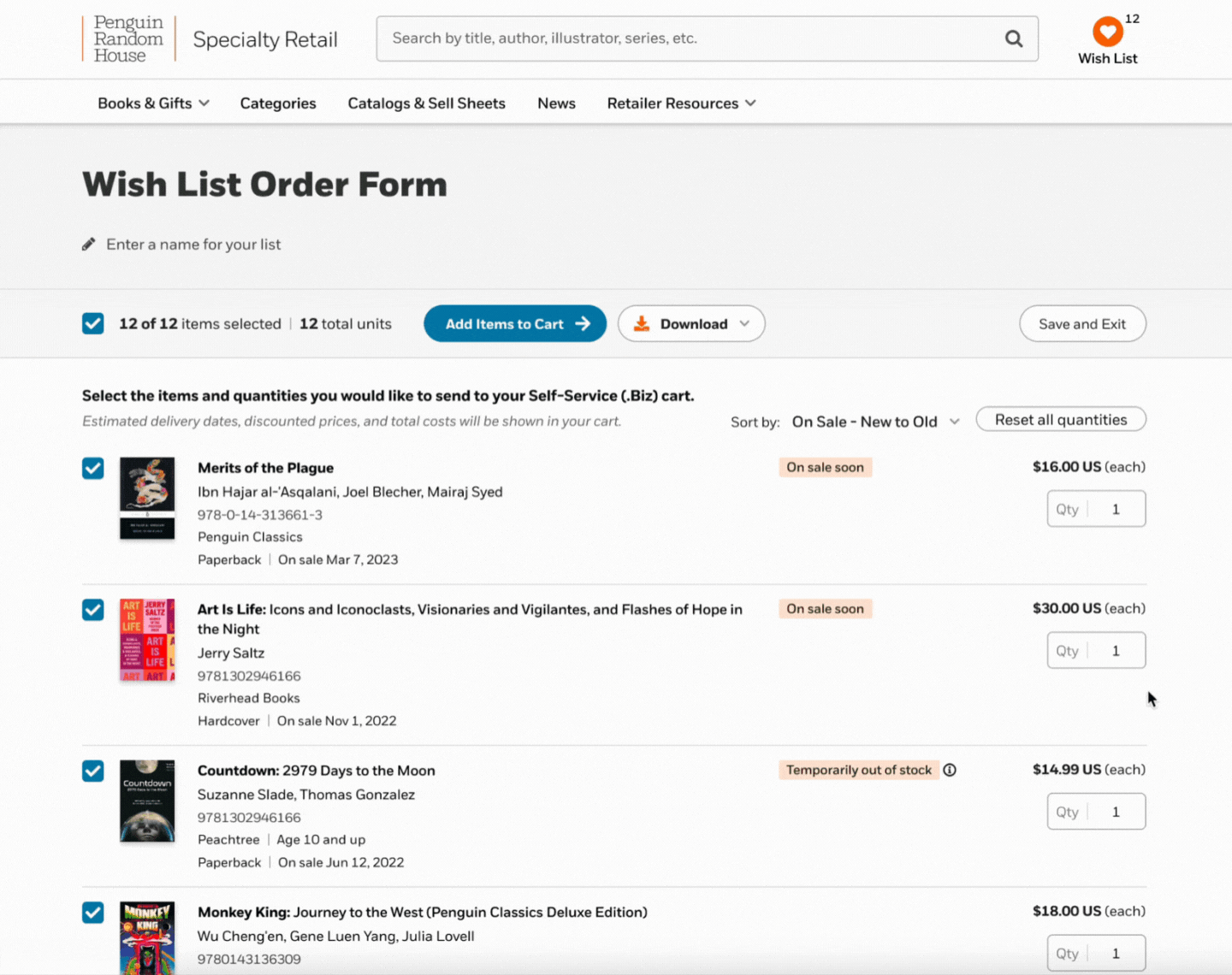Screen dimensions: 1232x975
Task: Click the Save and Exit button
Action: 1082,323
